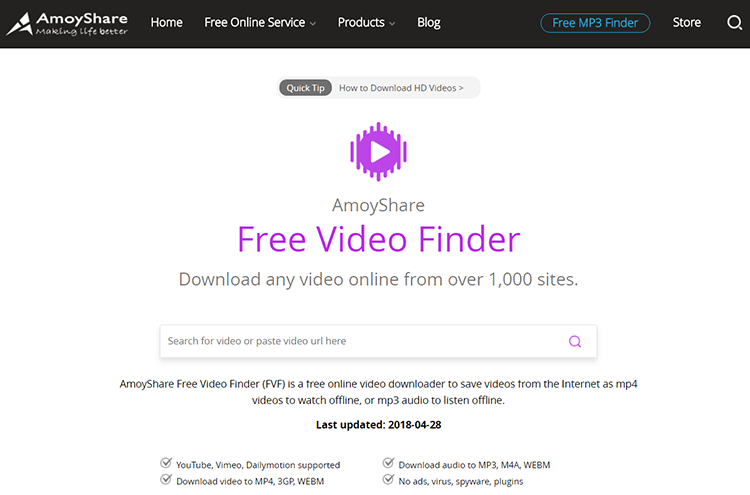Click checkmark icon beside Download audio to MP3
The image size is (750, 495).
click(x=388, y=463)
